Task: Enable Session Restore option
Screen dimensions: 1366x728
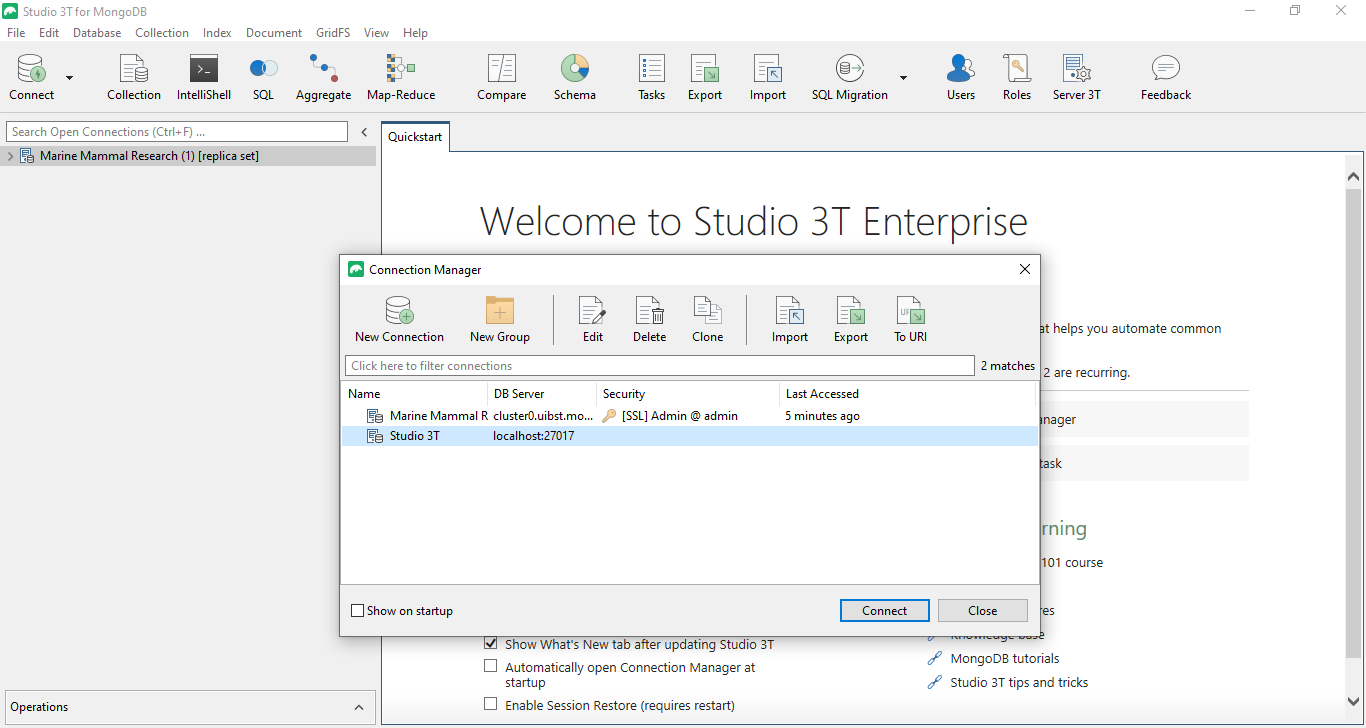Action: coord(490,703)
